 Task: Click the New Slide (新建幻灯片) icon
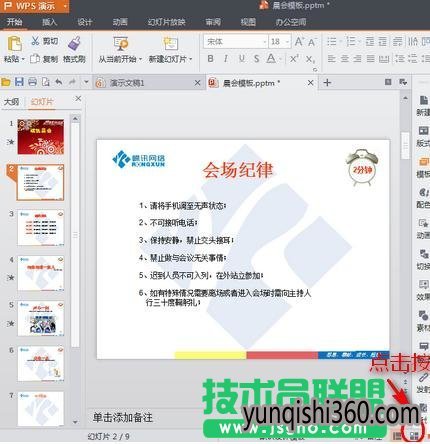171,44
